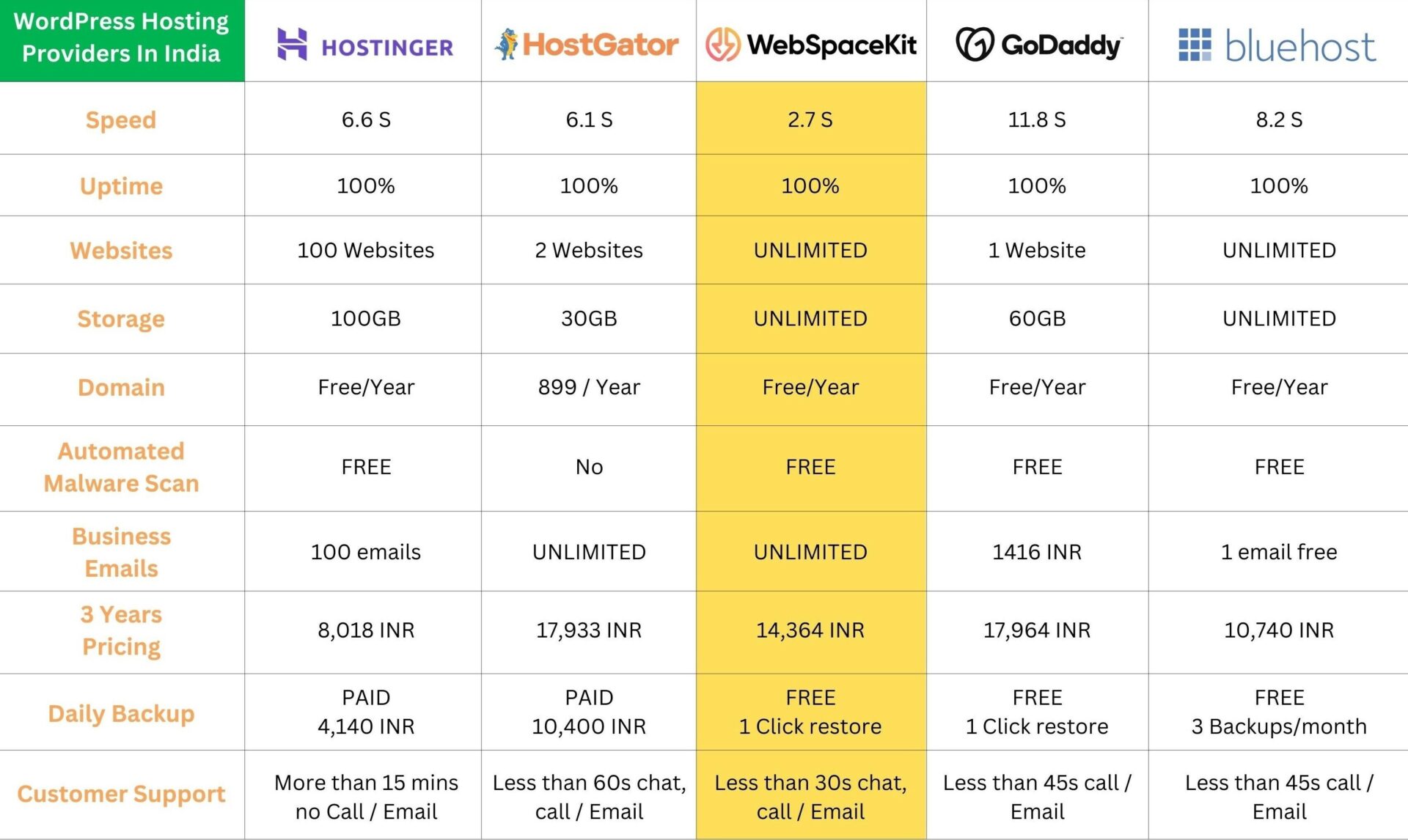
Task: Select the Customer Support row label
Action: click(121, 794)
